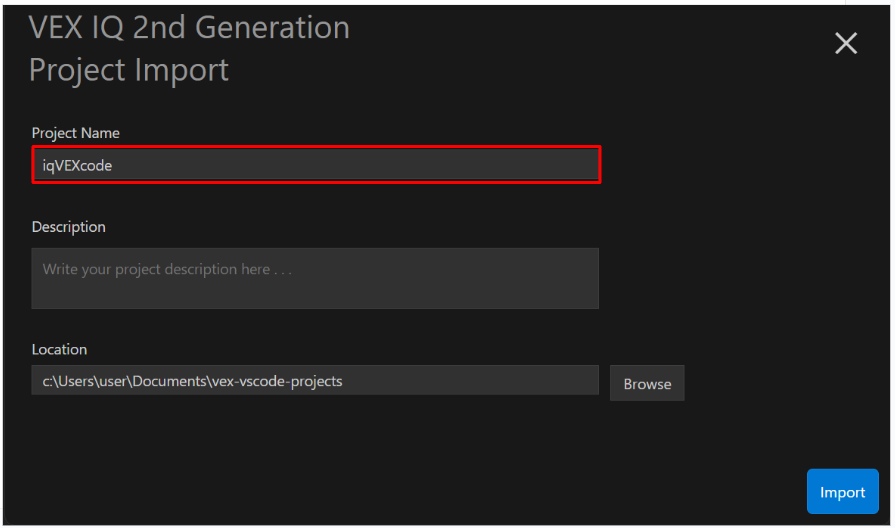Click the "Description" label text
The height and width of the screenshot is (528, 895).
click(x=68, y=227)
